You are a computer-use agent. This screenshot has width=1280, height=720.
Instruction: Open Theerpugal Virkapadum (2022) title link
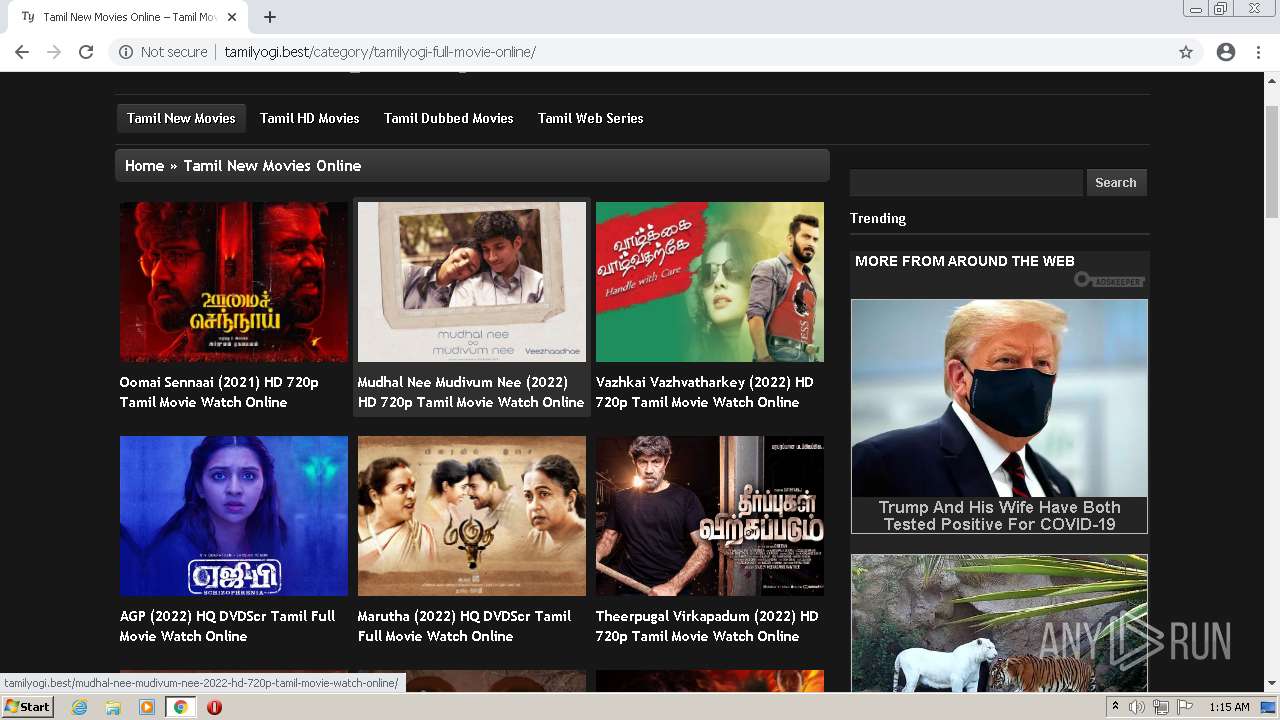707,626
